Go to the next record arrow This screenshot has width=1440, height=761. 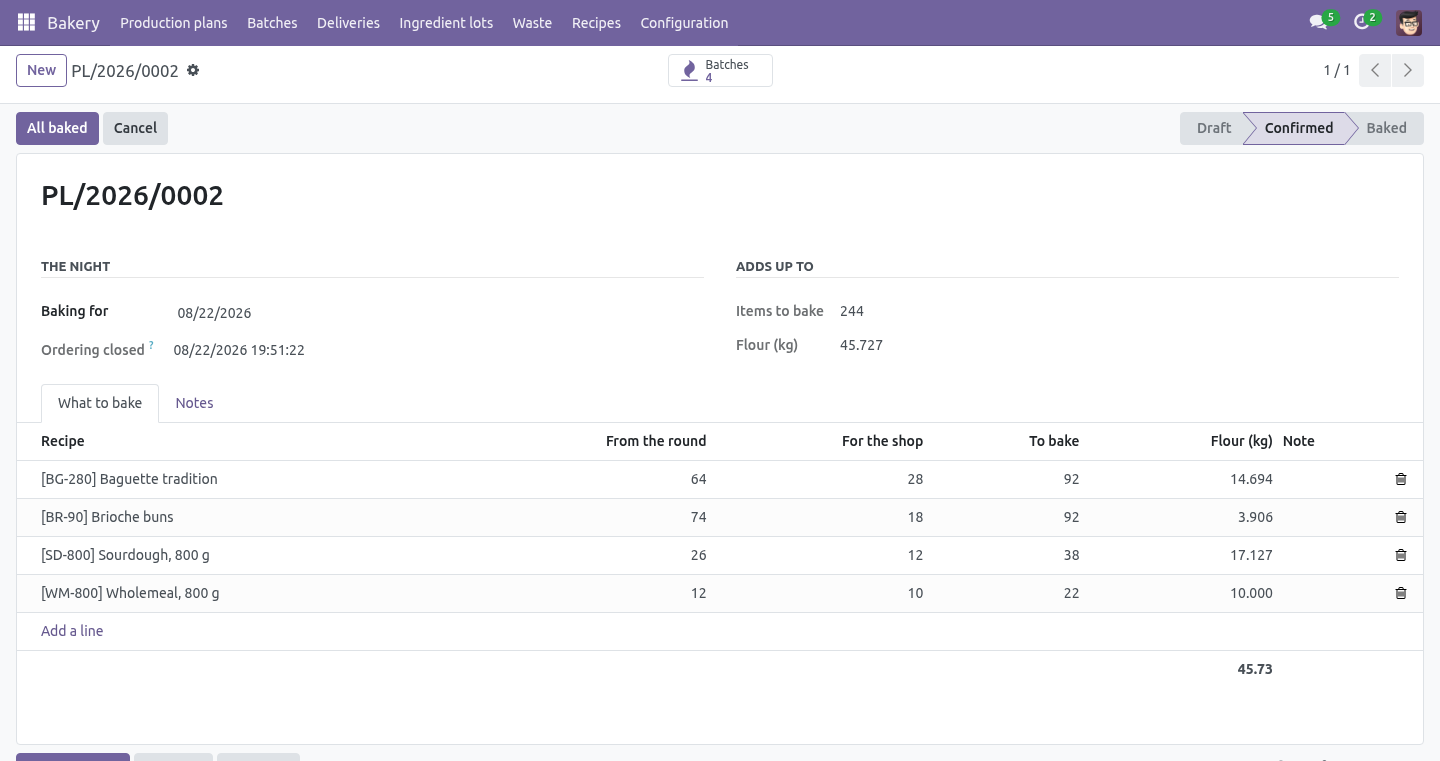1407,70
